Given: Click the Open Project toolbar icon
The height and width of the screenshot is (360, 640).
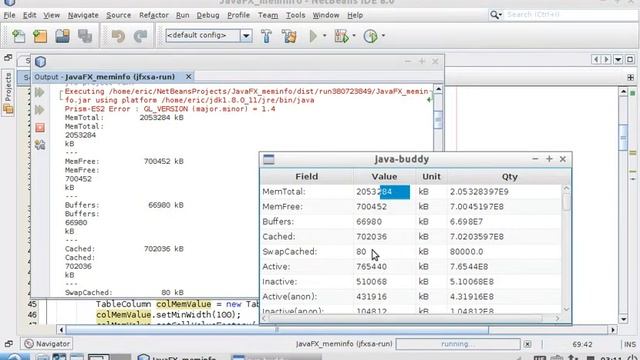Looking at the screenshot, I should (62, 36).
